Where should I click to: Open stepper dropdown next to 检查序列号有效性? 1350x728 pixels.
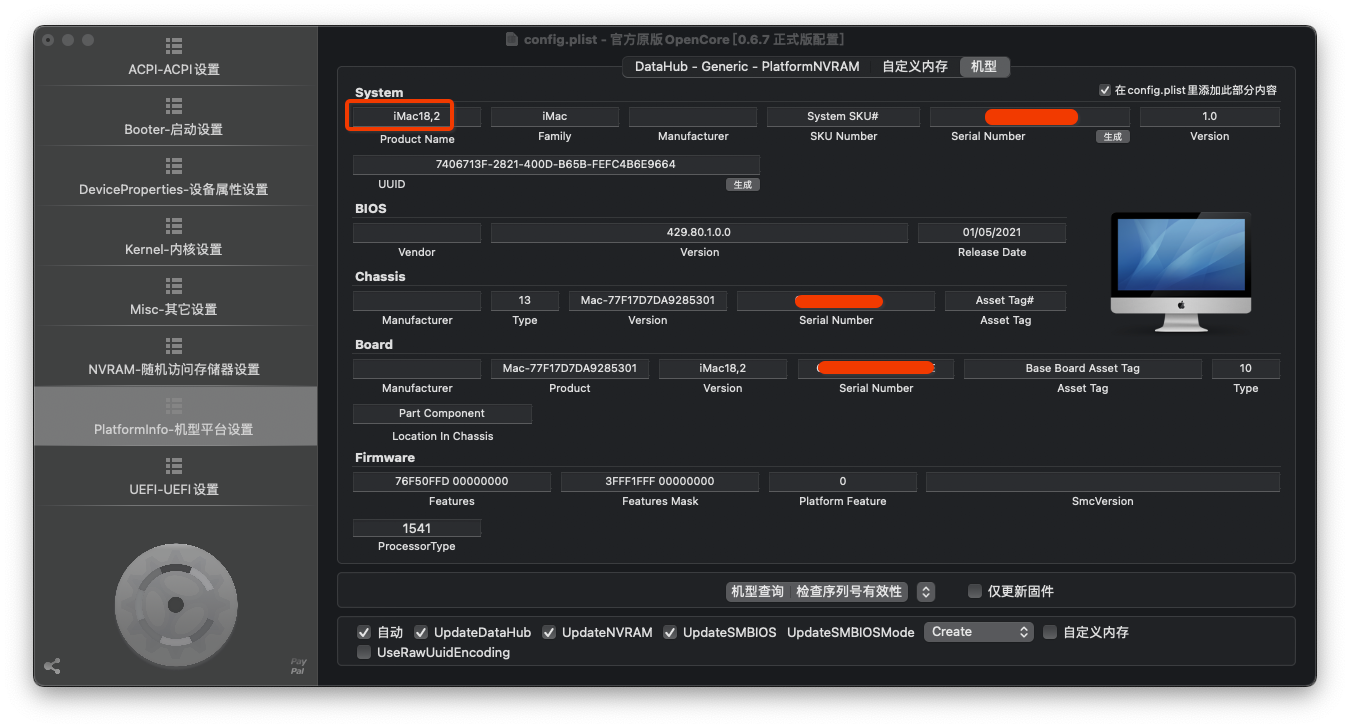926,592
